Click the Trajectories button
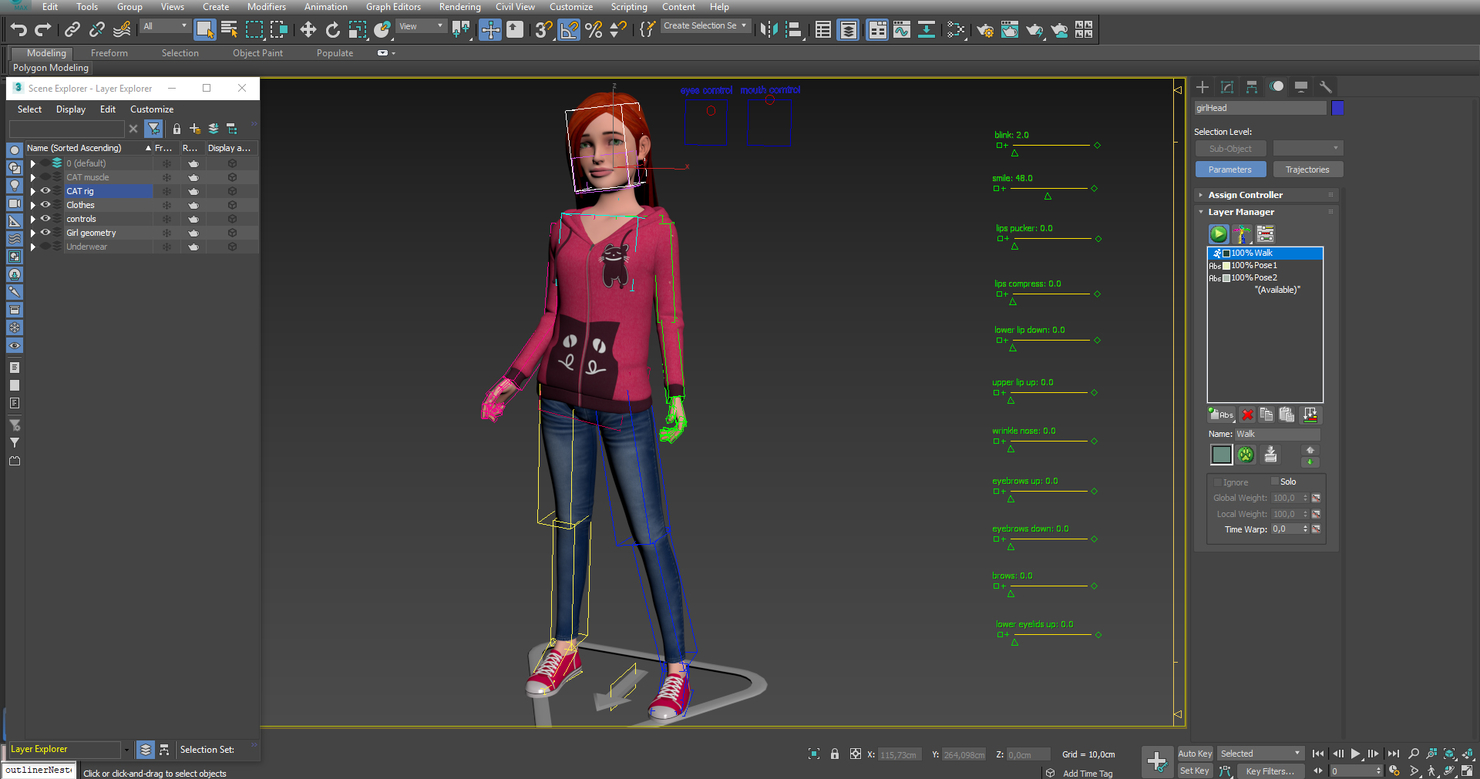This screenshot has width=1480, height=779. (x=1307, y=169)
